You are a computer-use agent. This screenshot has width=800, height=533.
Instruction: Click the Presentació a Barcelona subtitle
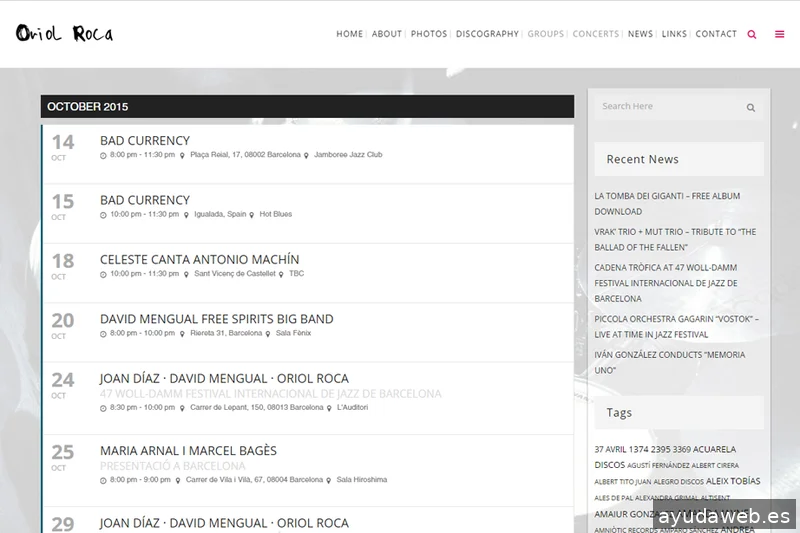coord(172,466)
